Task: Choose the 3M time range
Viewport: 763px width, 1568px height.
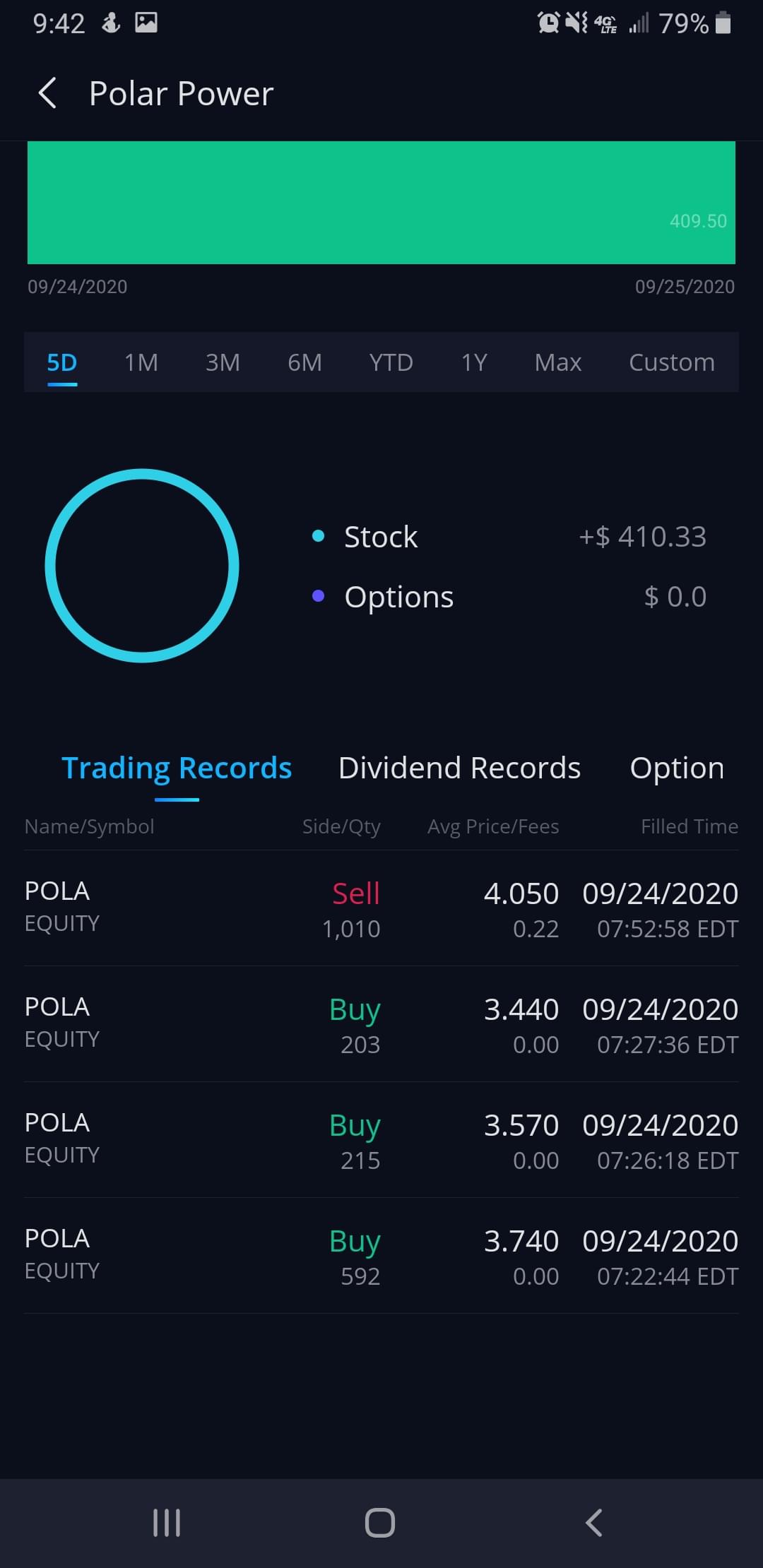Action: click(x=223, y=362)
